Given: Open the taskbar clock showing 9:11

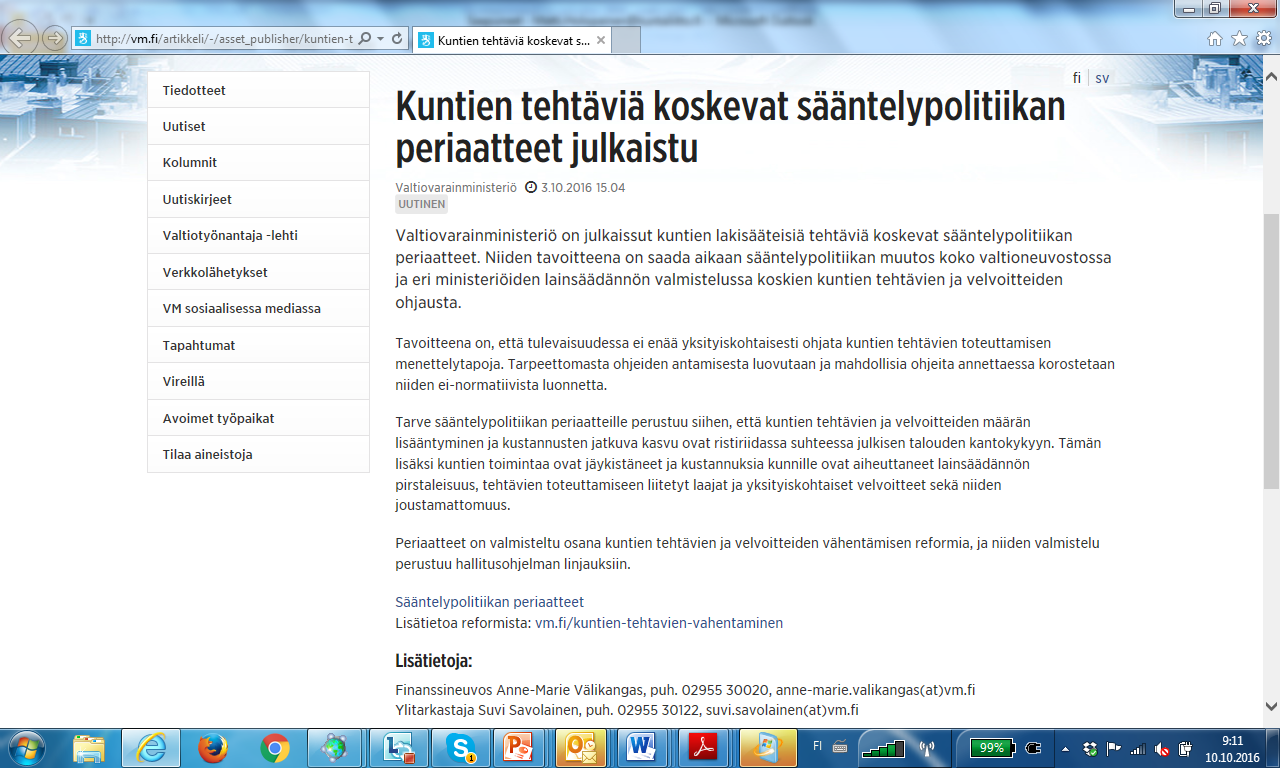Looking at the screenshot, I should click(1231, 748).
